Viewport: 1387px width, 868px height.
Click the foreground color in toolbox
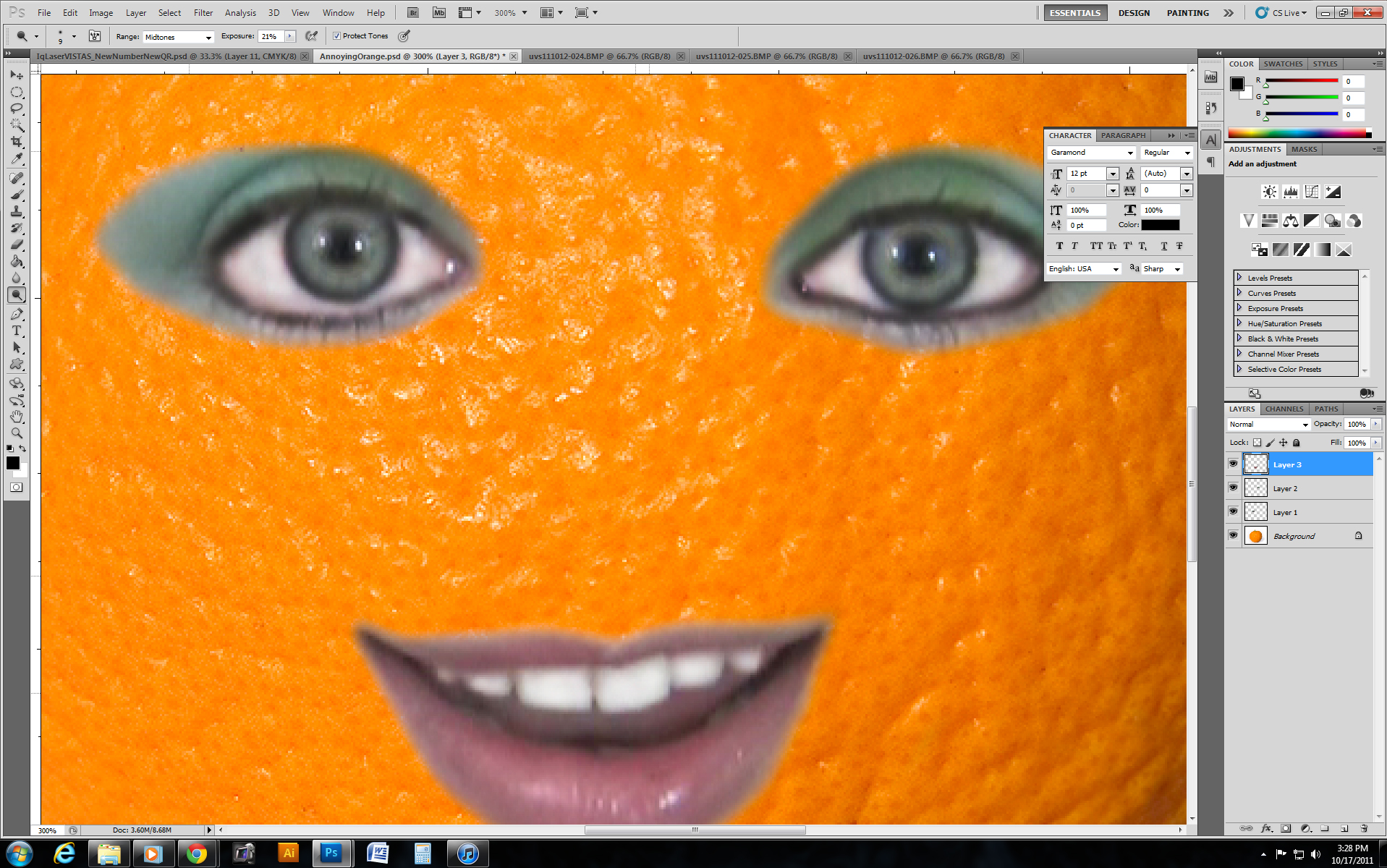(x=12, y=463)
